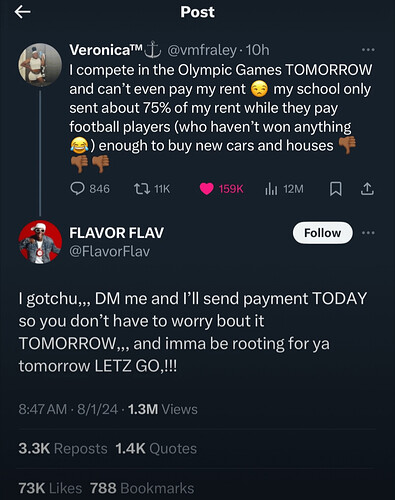Go back using the arrow icon
Viewport: 395px width, 500px height.
23,12
